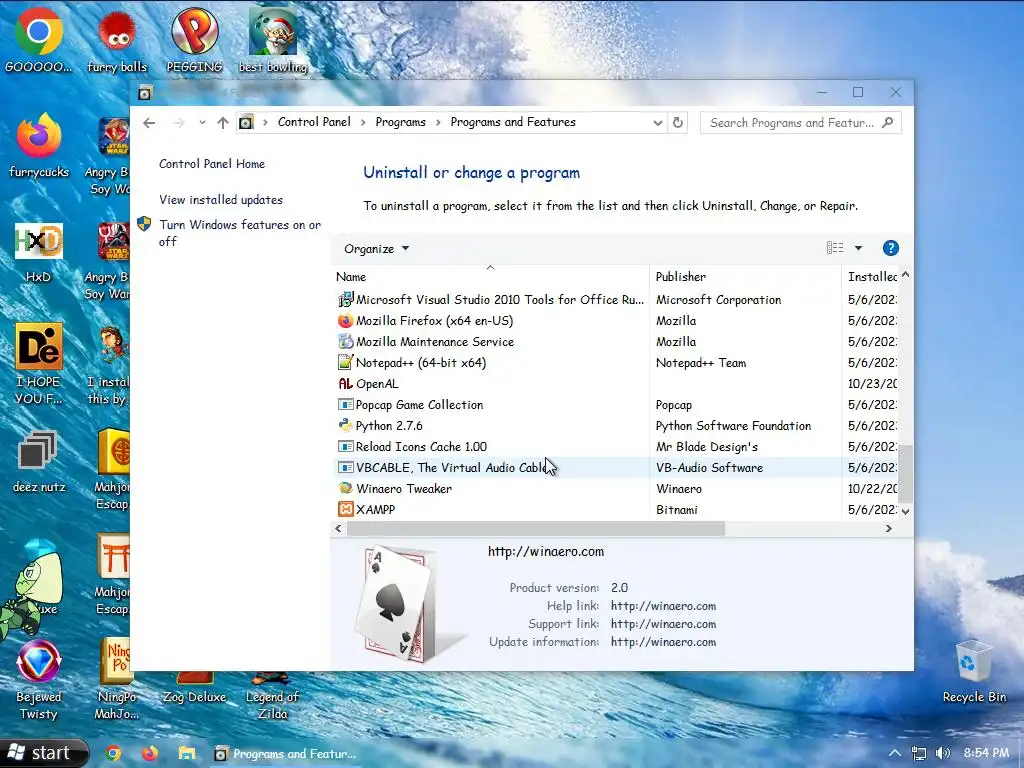Image resolution: width=1024 pixels, height=768 pixels.
Task: Show hidden tray icons chevron
Action: (895, 753)
